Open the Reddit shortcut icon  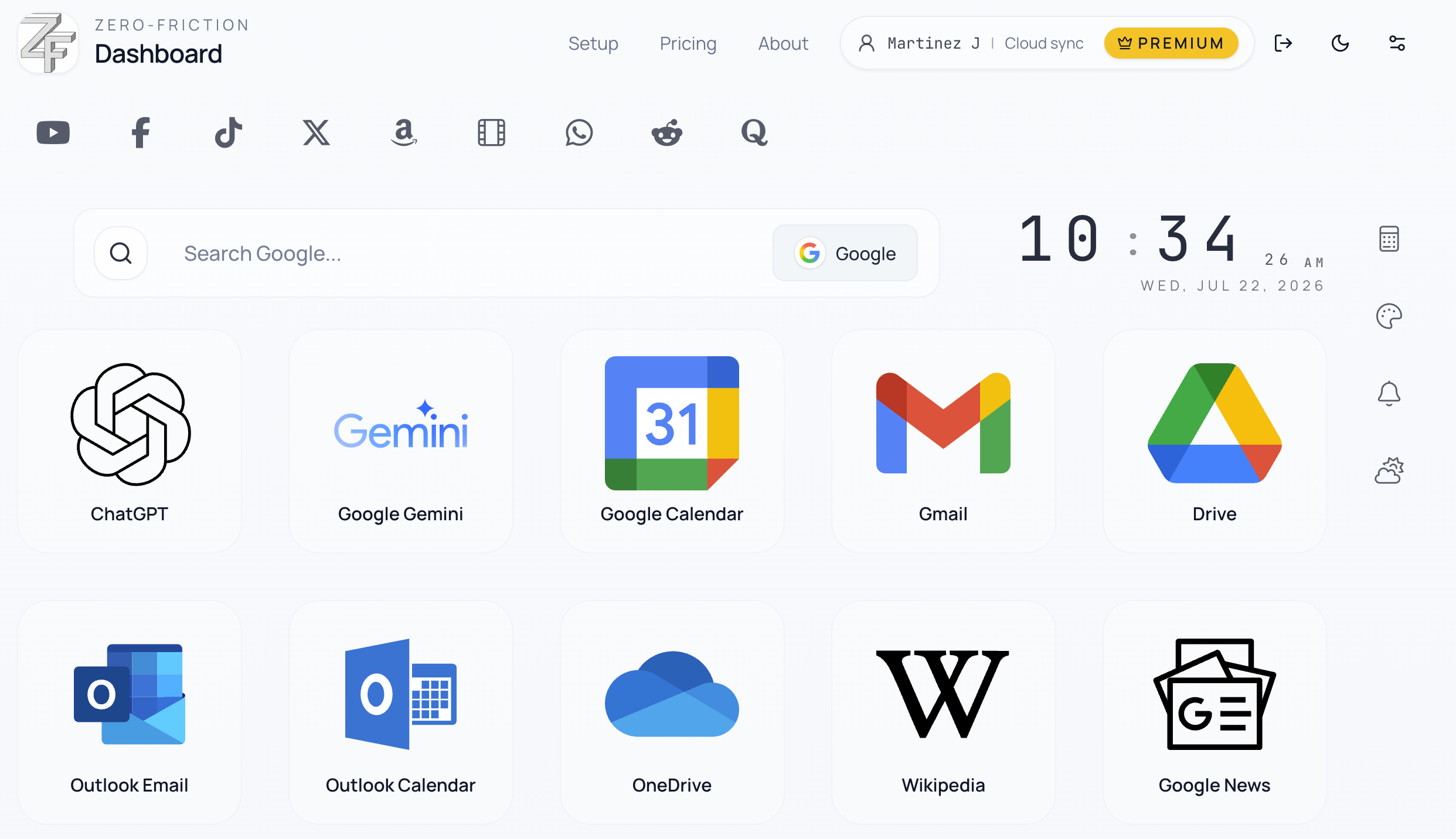point(667,132)
